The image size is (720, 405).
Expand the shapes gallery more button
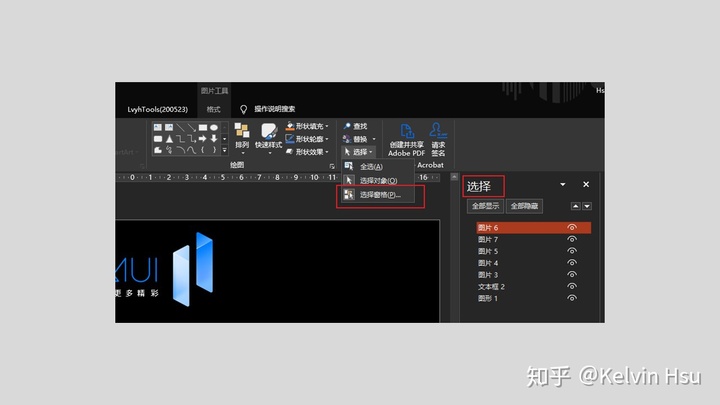(225, 150)
